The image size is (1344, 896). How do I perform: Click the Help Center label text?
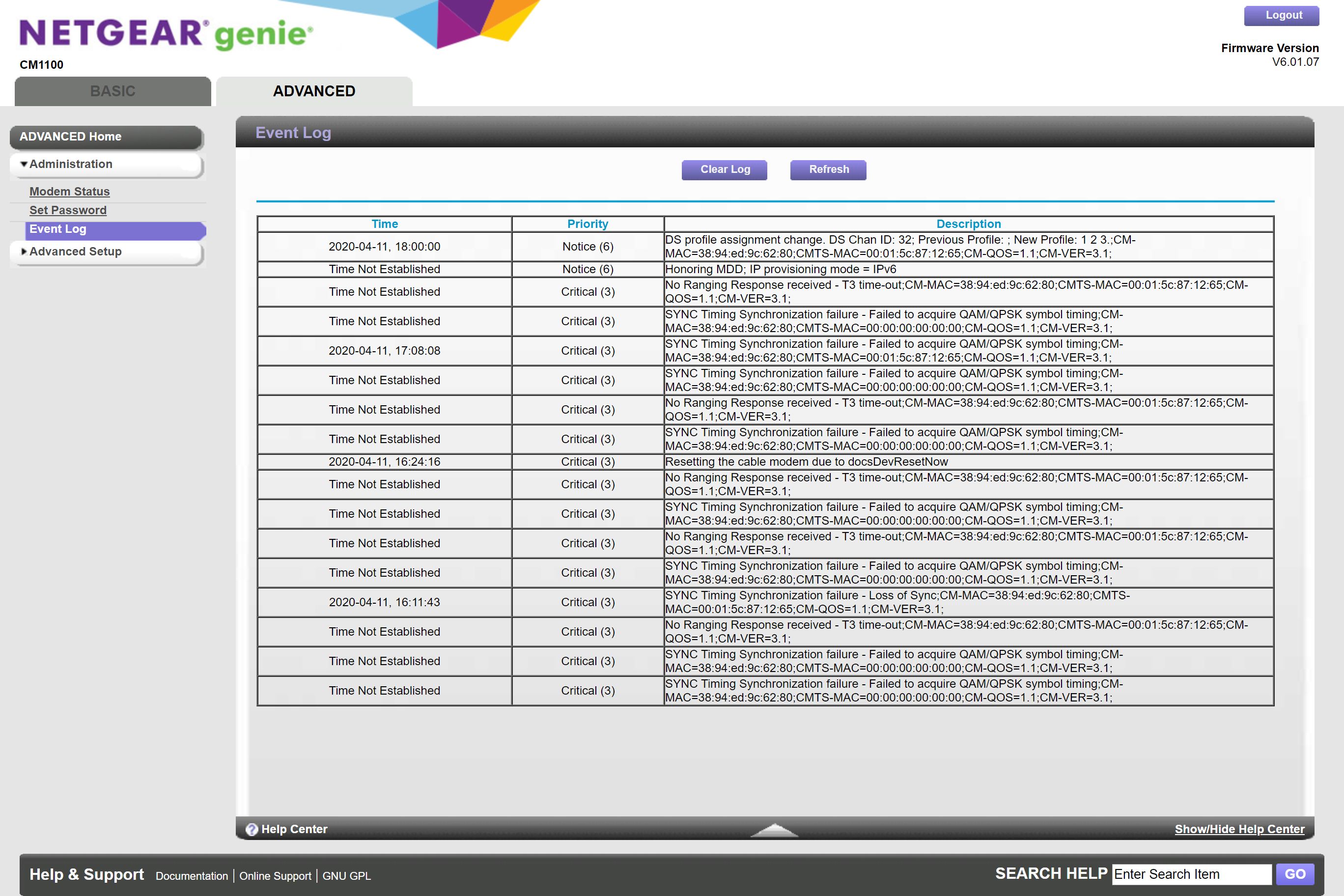(294, 829)
